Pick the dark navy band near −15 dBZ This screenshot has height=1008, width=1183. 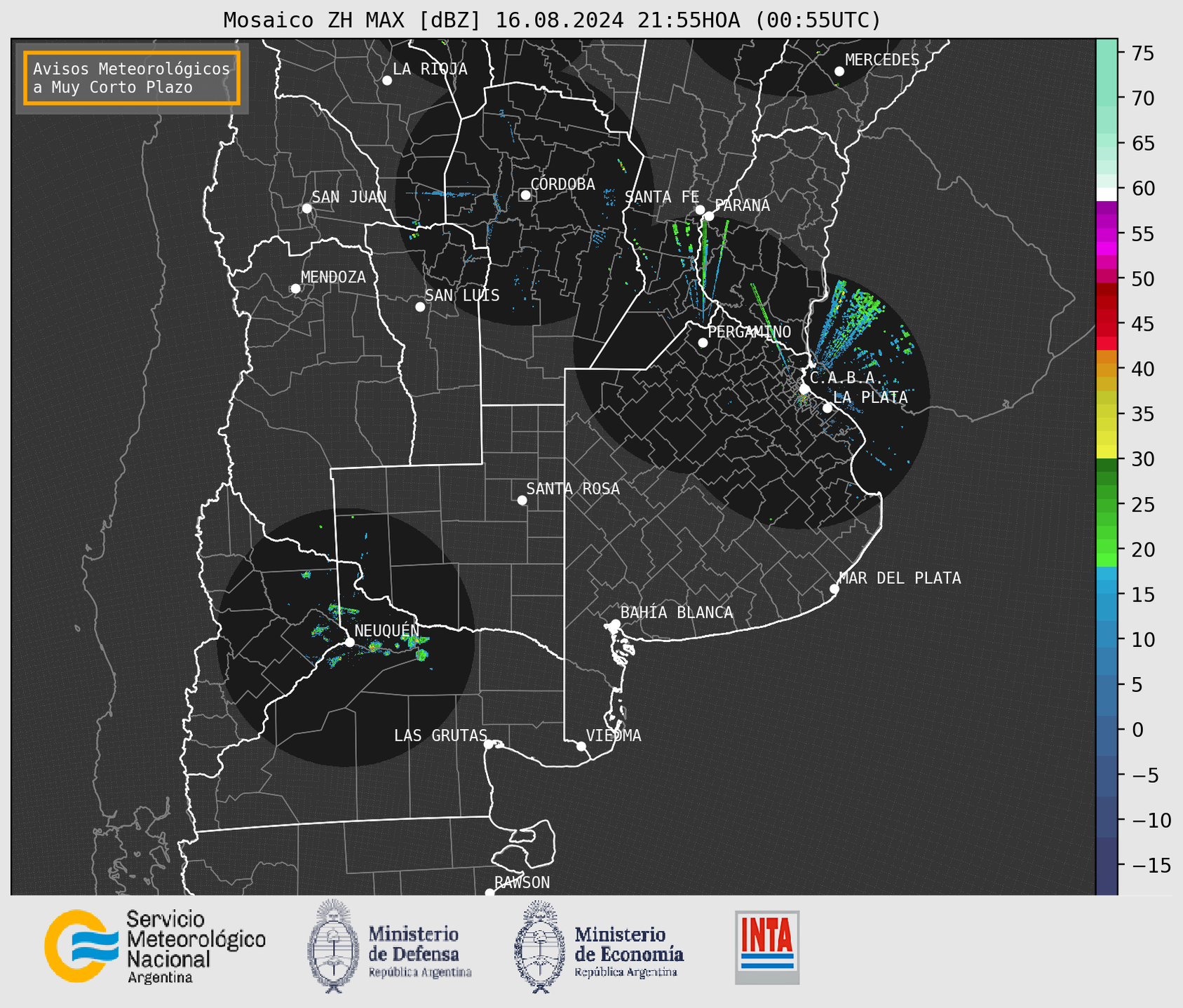(1107, 866)
